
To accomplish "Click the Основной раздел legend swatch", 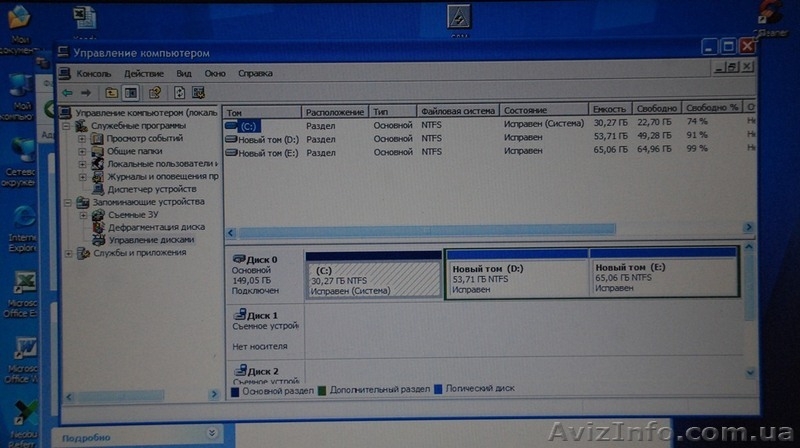I will tap(235, 392).
